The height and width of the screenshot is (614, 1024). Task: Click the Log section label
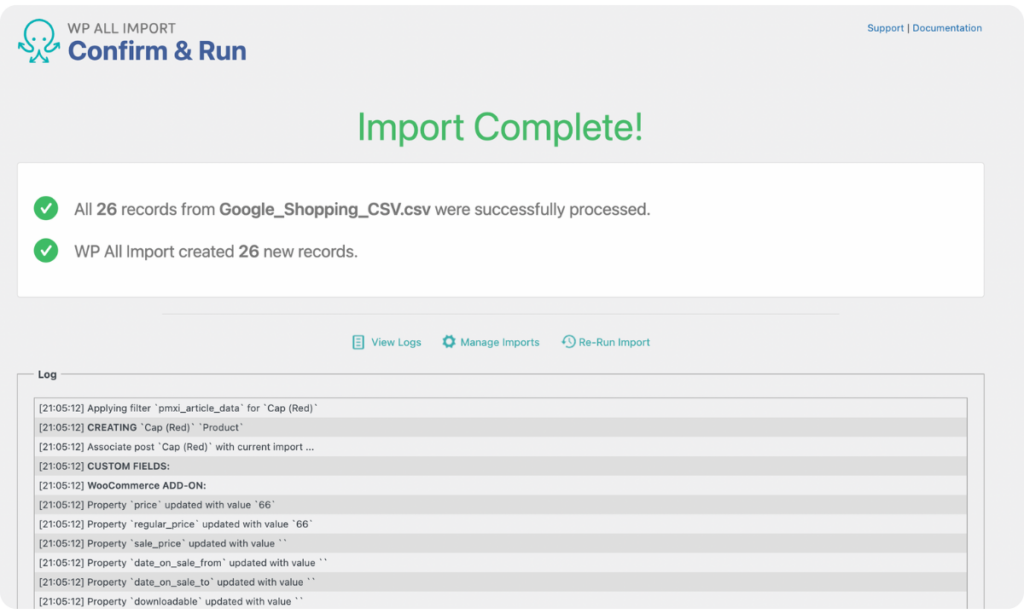[47, 374]
